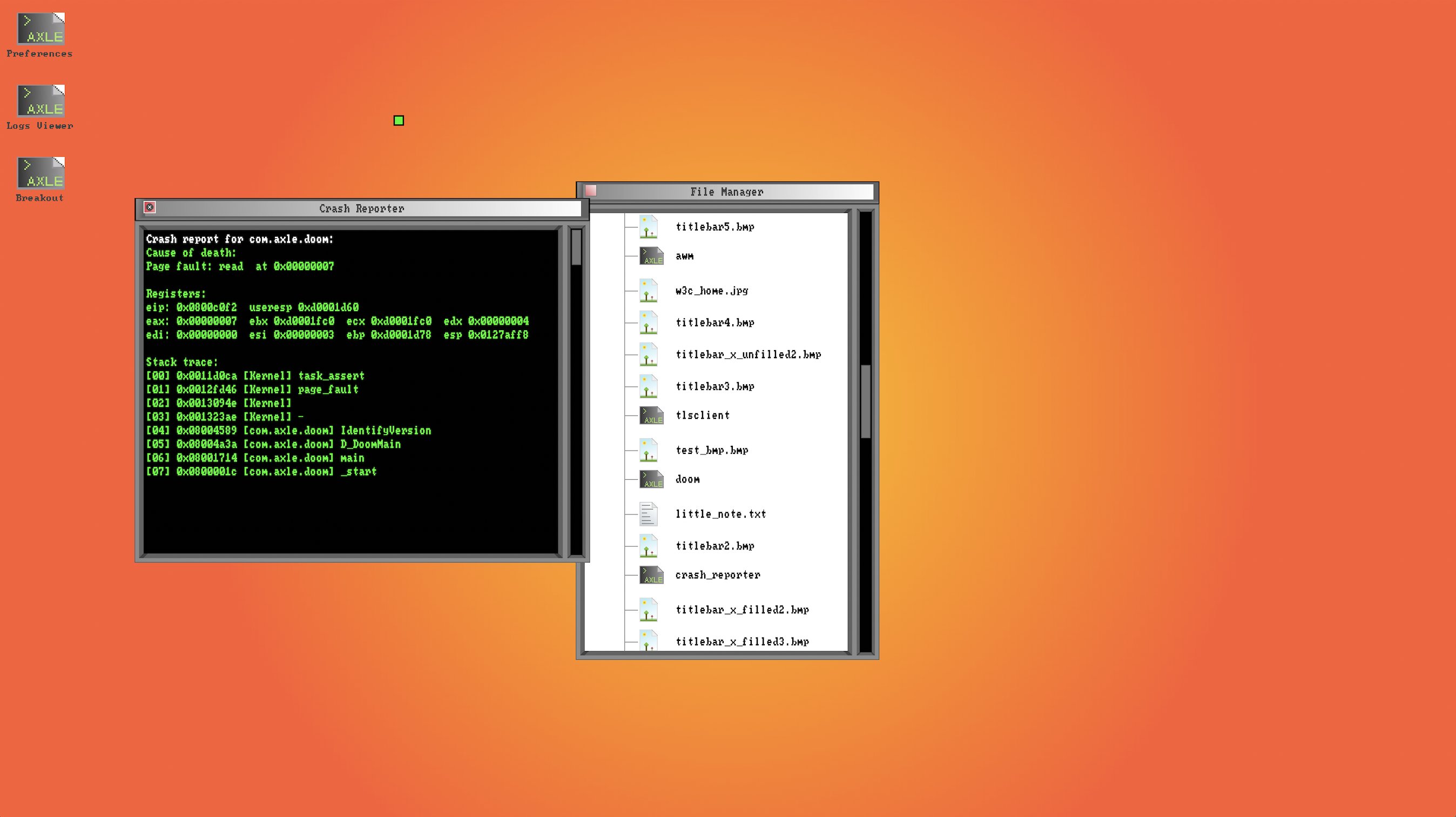Click the little_note.txt document icon
1456x817 pixels.
[x=649, y=514]
